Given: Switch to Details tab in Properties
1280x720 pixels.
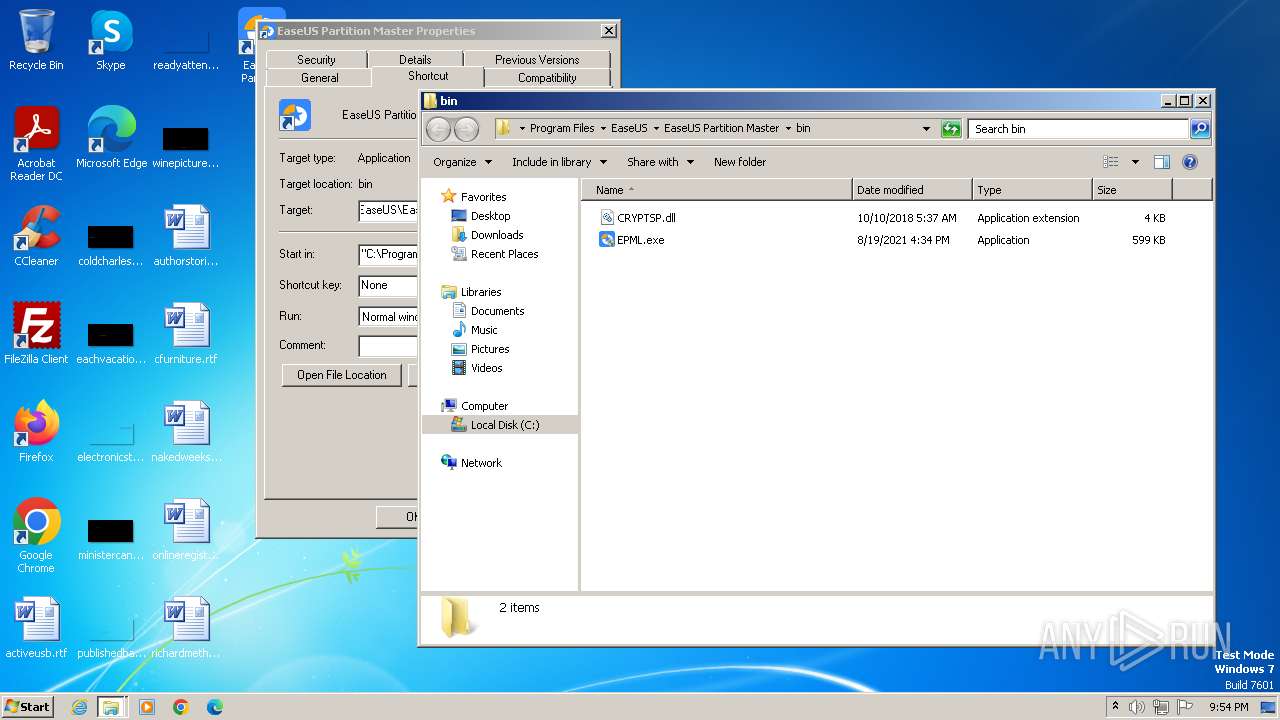Looking at the screenshot, I should (415, 60).
